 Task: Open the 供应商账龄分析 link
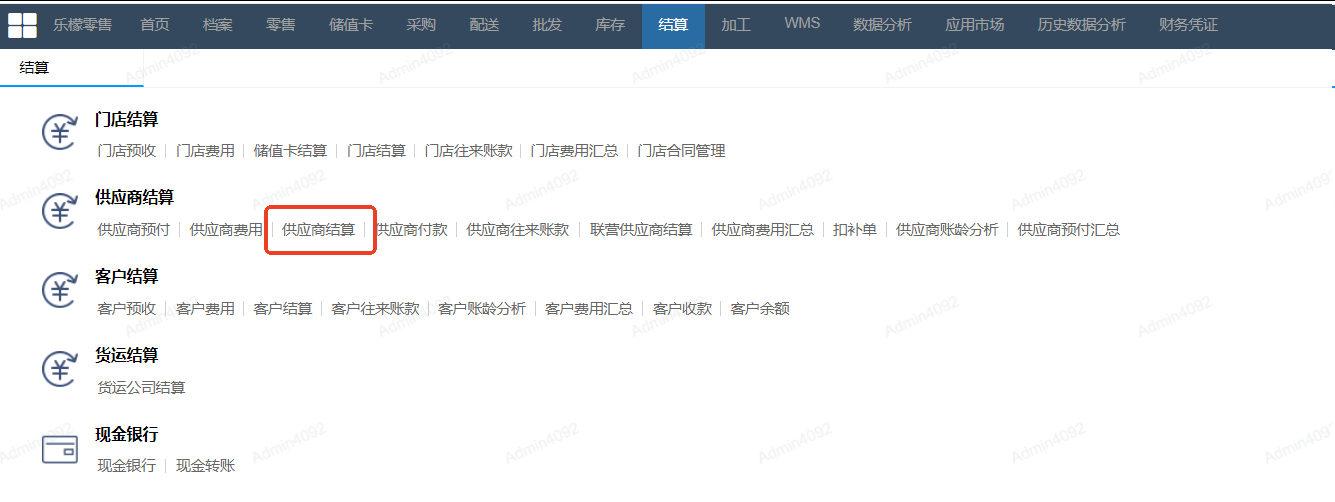947,230
